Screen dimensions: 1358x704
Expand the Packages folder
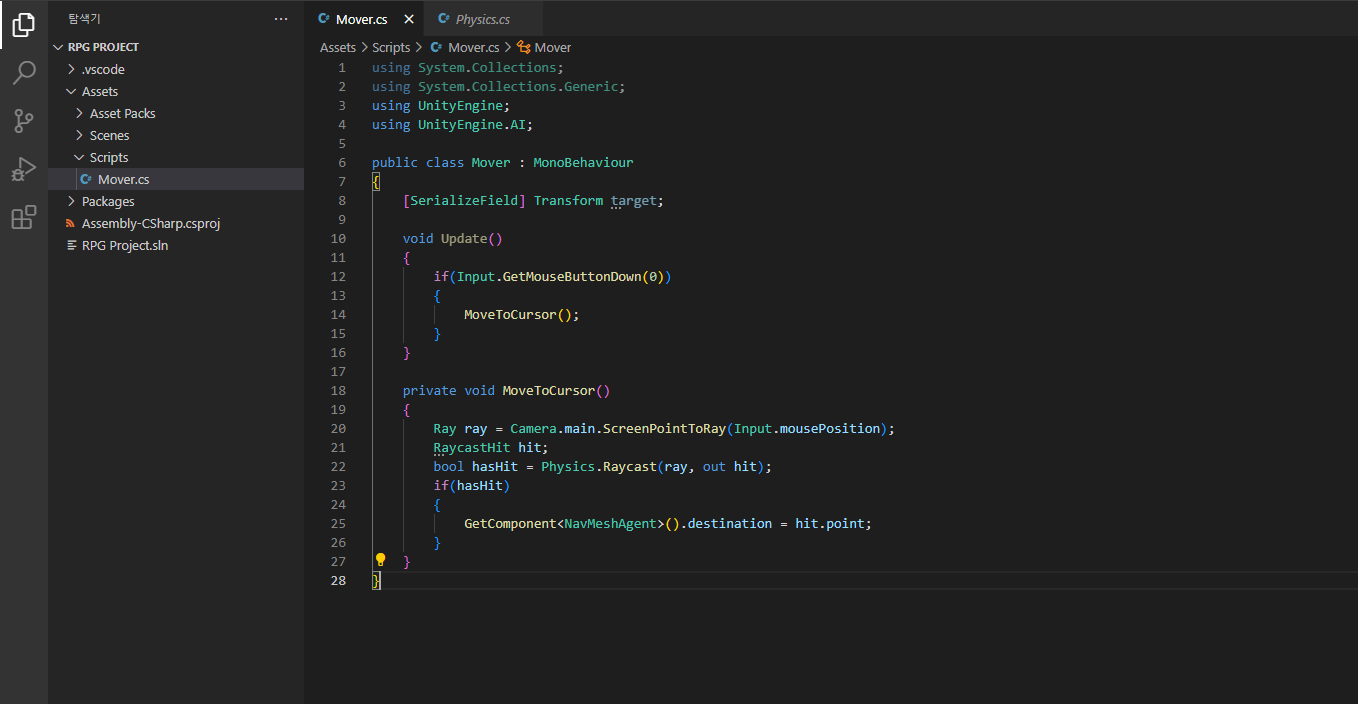(x=107, y=201)
